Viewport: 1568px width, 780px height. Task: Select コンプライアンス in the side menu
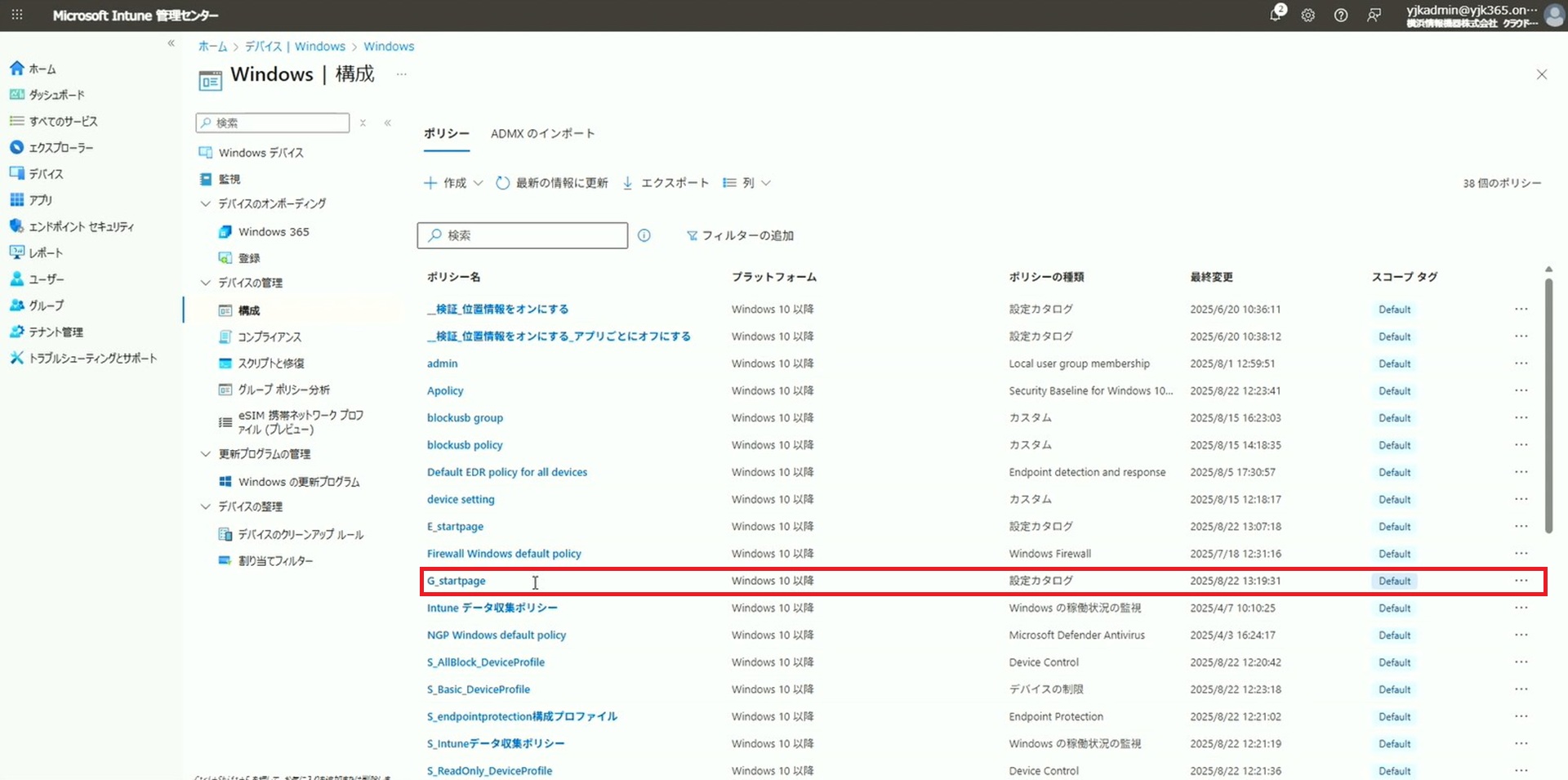(269, 337)
